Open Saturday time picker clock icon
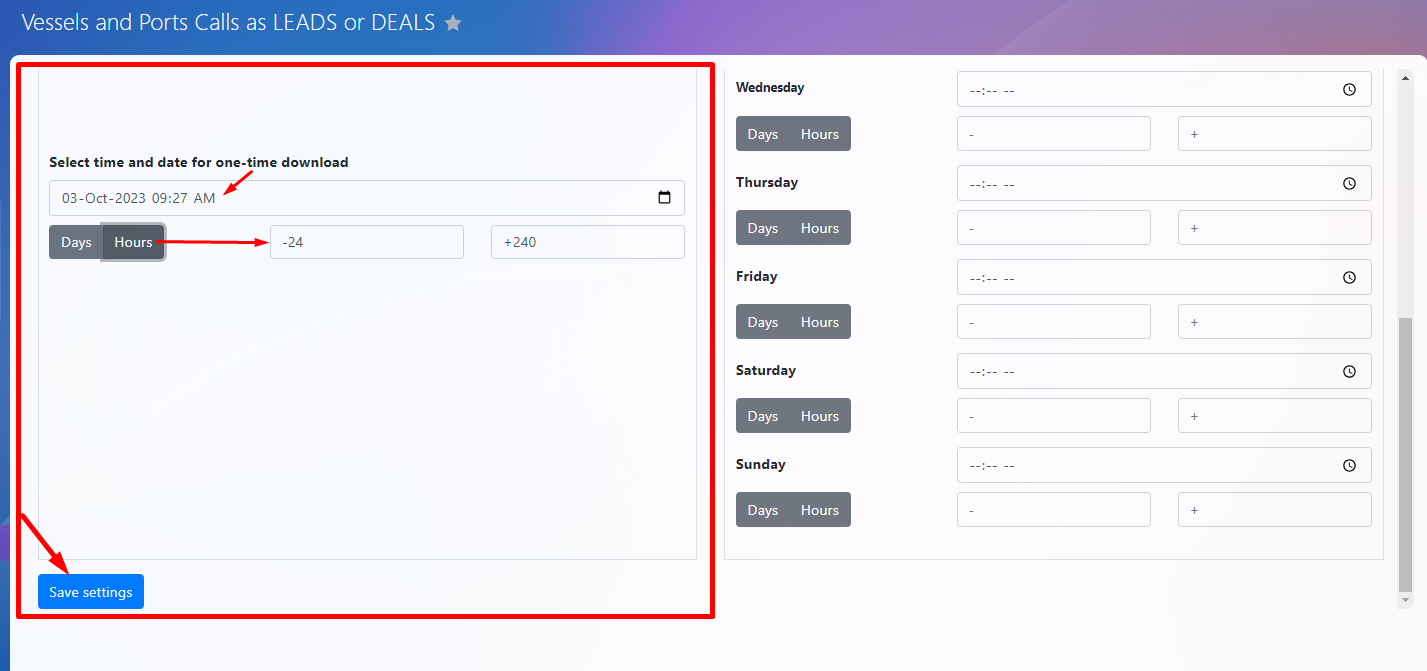Viewport: 1427px width, 671px height. click(x=1349, y=372)
